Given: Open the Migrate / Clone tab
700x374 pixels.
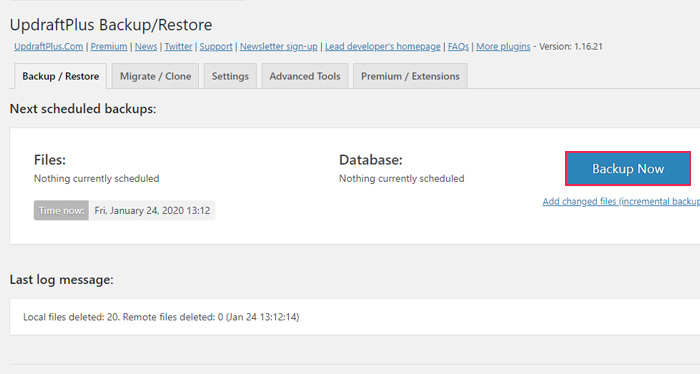Looking at the screenshot, I should click(x=155, y=76).
